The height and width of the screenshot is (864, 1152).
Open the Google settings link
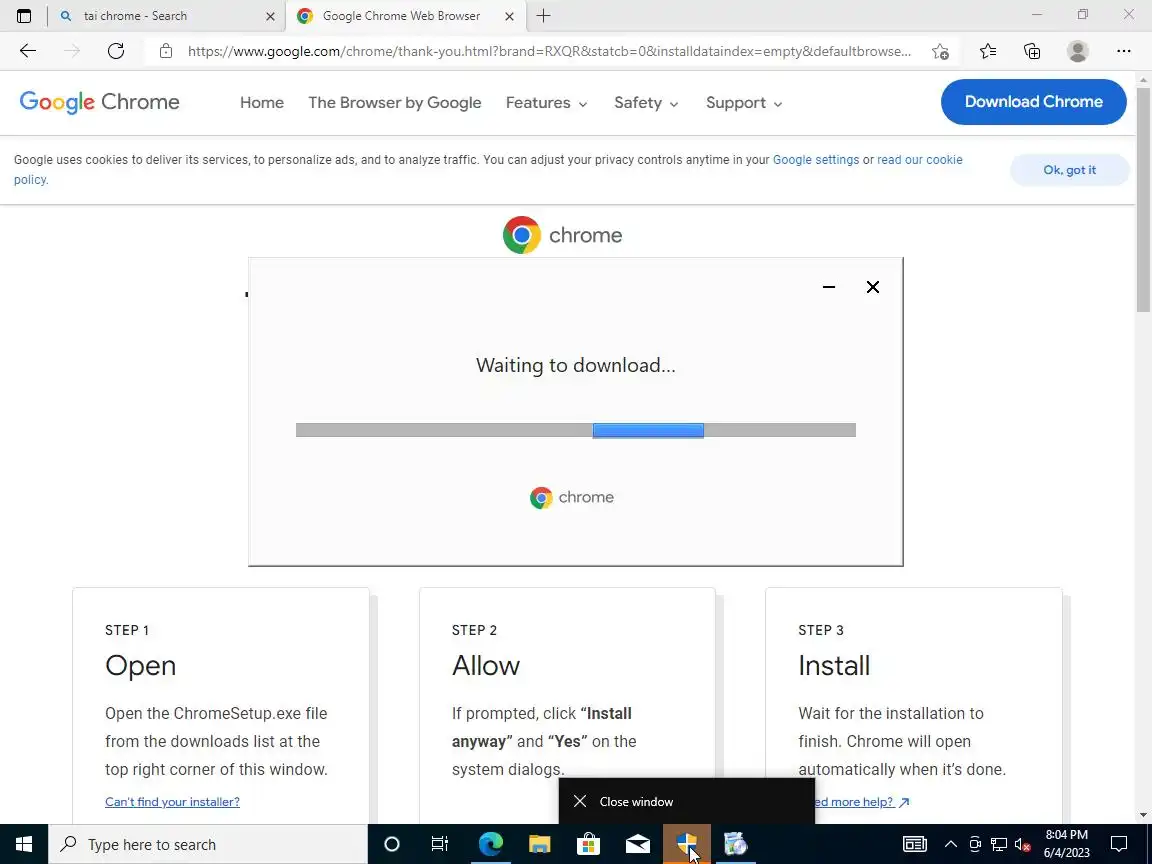(816, 159)
